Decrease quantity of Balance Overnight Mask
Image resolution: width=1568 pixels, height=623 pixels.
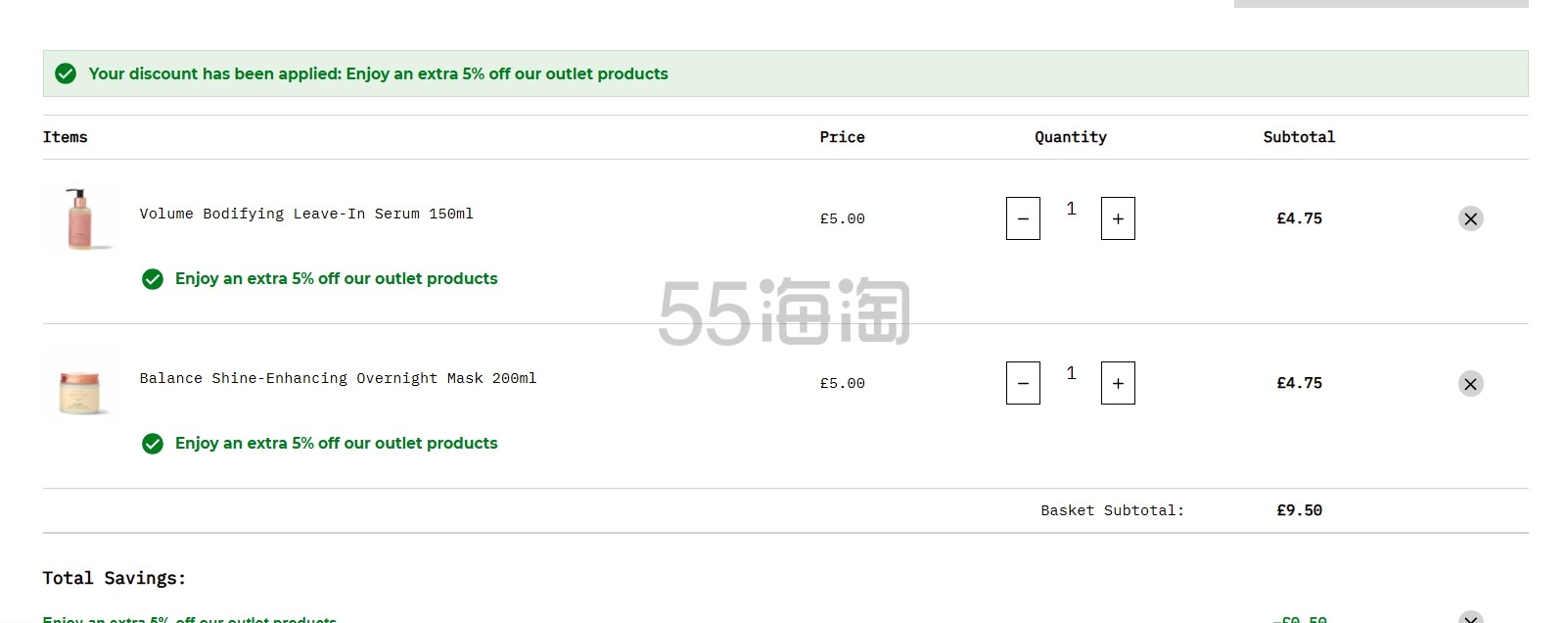[1023, 383]
